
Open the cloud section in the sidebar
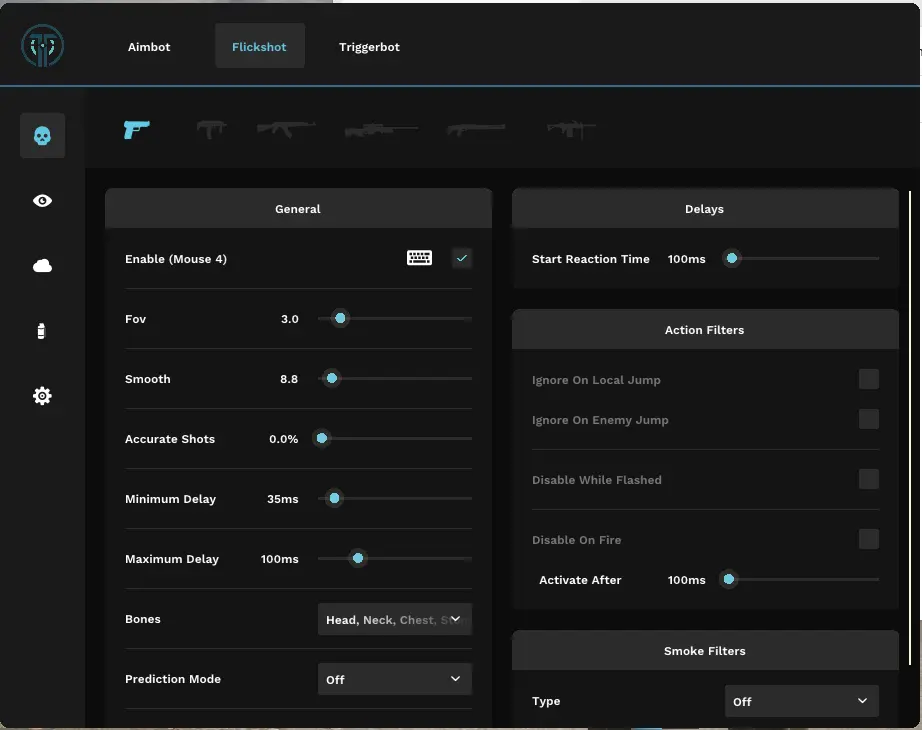42,266
